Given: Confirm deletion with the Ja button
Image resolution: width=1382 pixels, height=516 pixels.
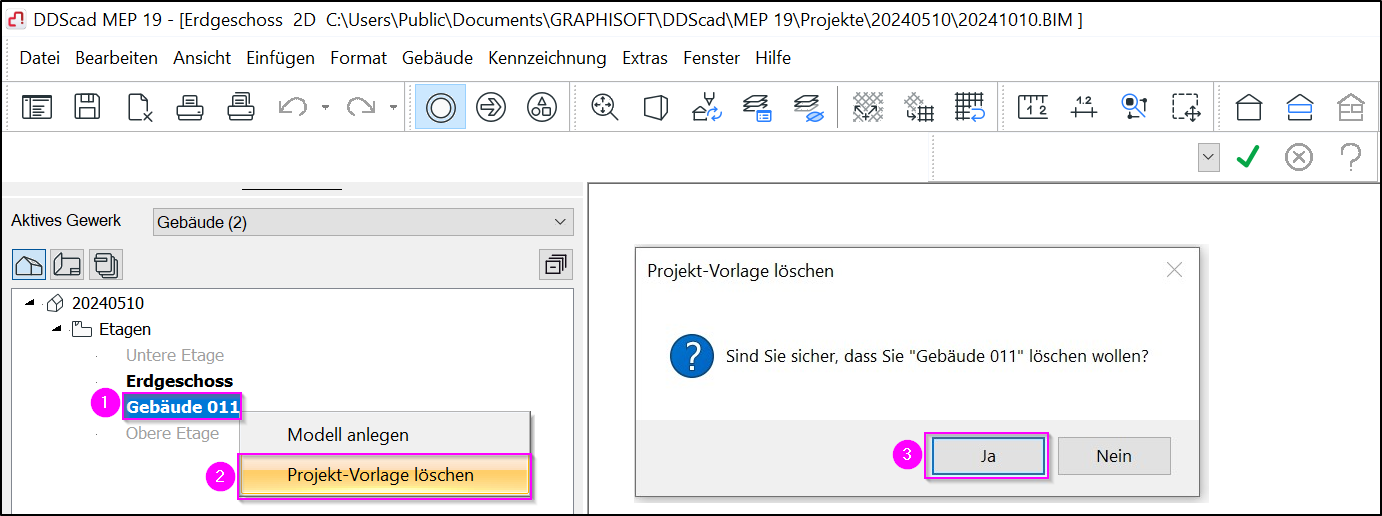Looking at the screenshot, I should point(987,456).
